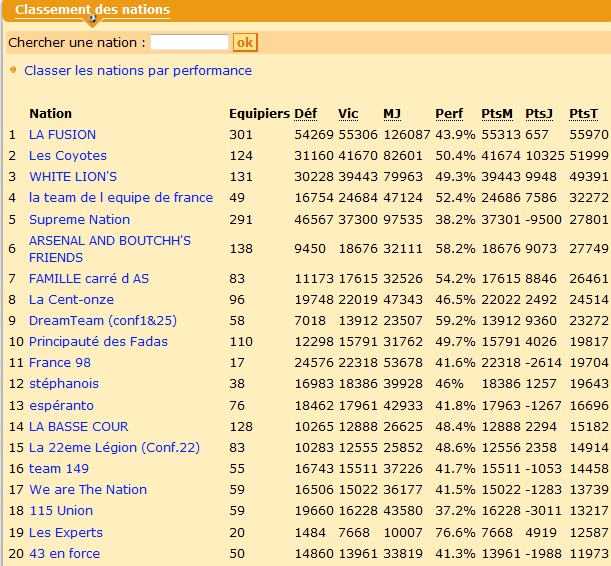
Task: Click Classer les nations par performance link
Action: point(138,71)
